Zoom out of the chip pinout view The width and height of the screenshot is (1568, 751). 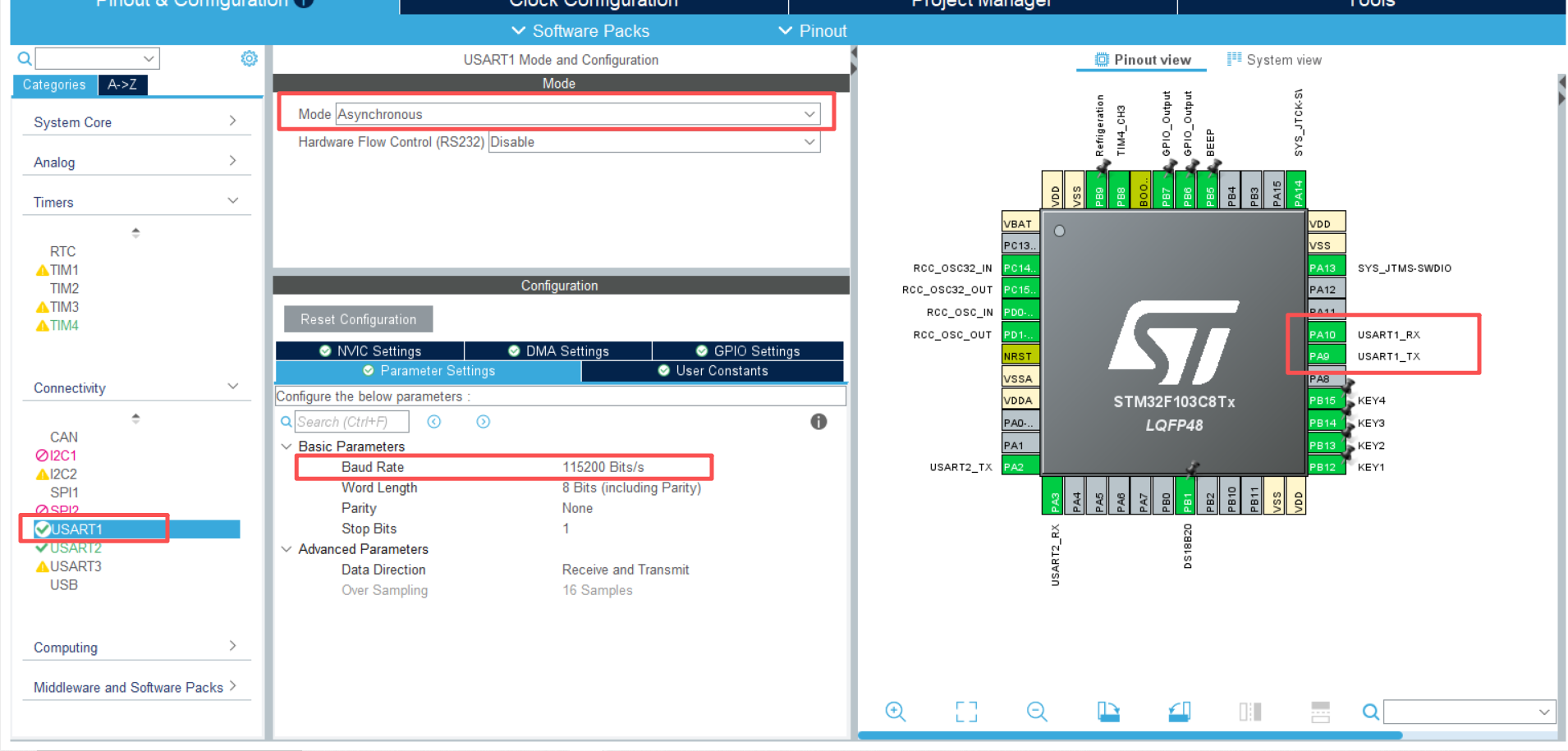[x=1037, y=712]
